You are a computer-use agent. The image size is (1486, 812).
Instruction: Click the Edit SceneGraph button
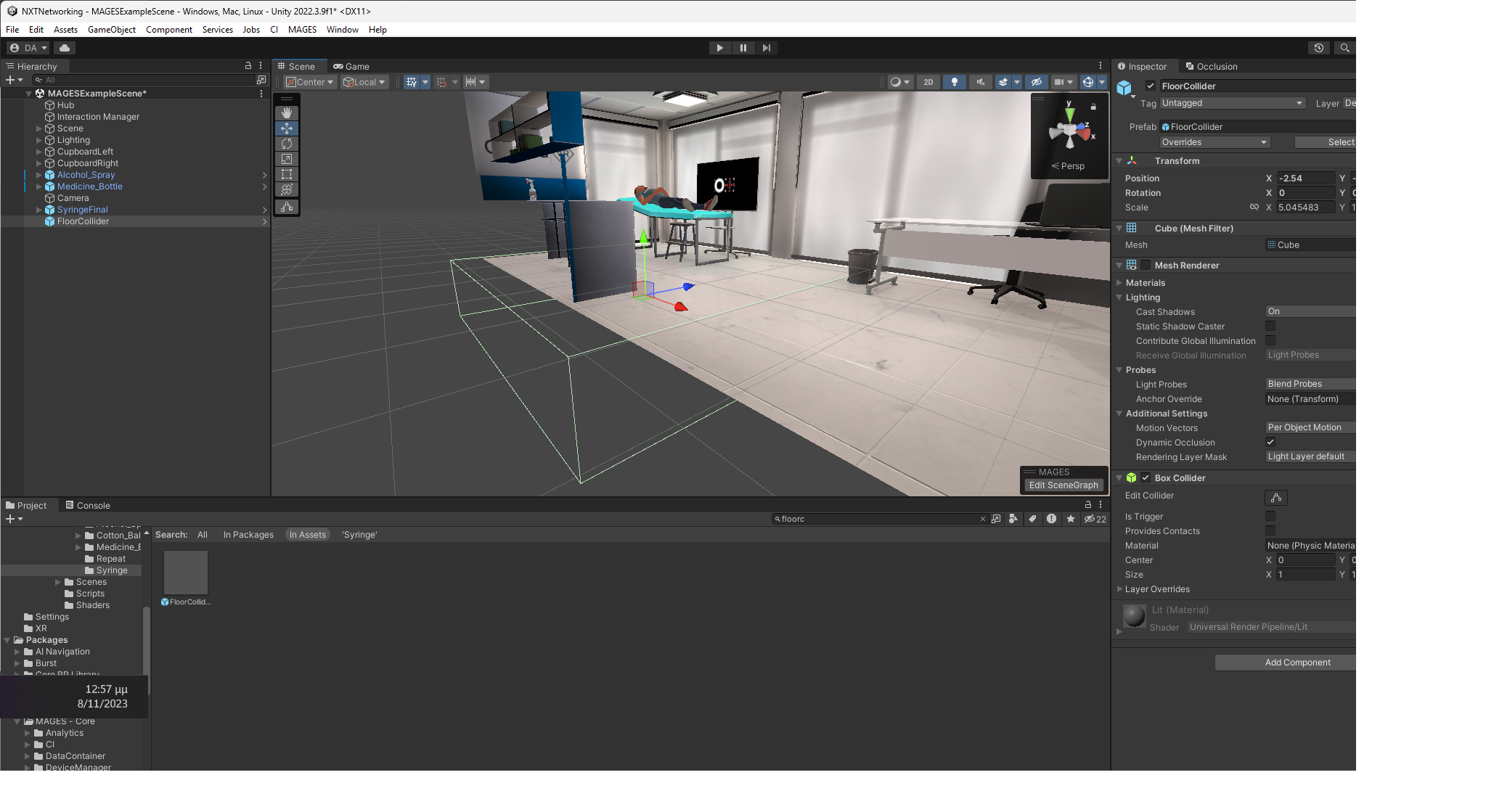[x=1063, y=485]
